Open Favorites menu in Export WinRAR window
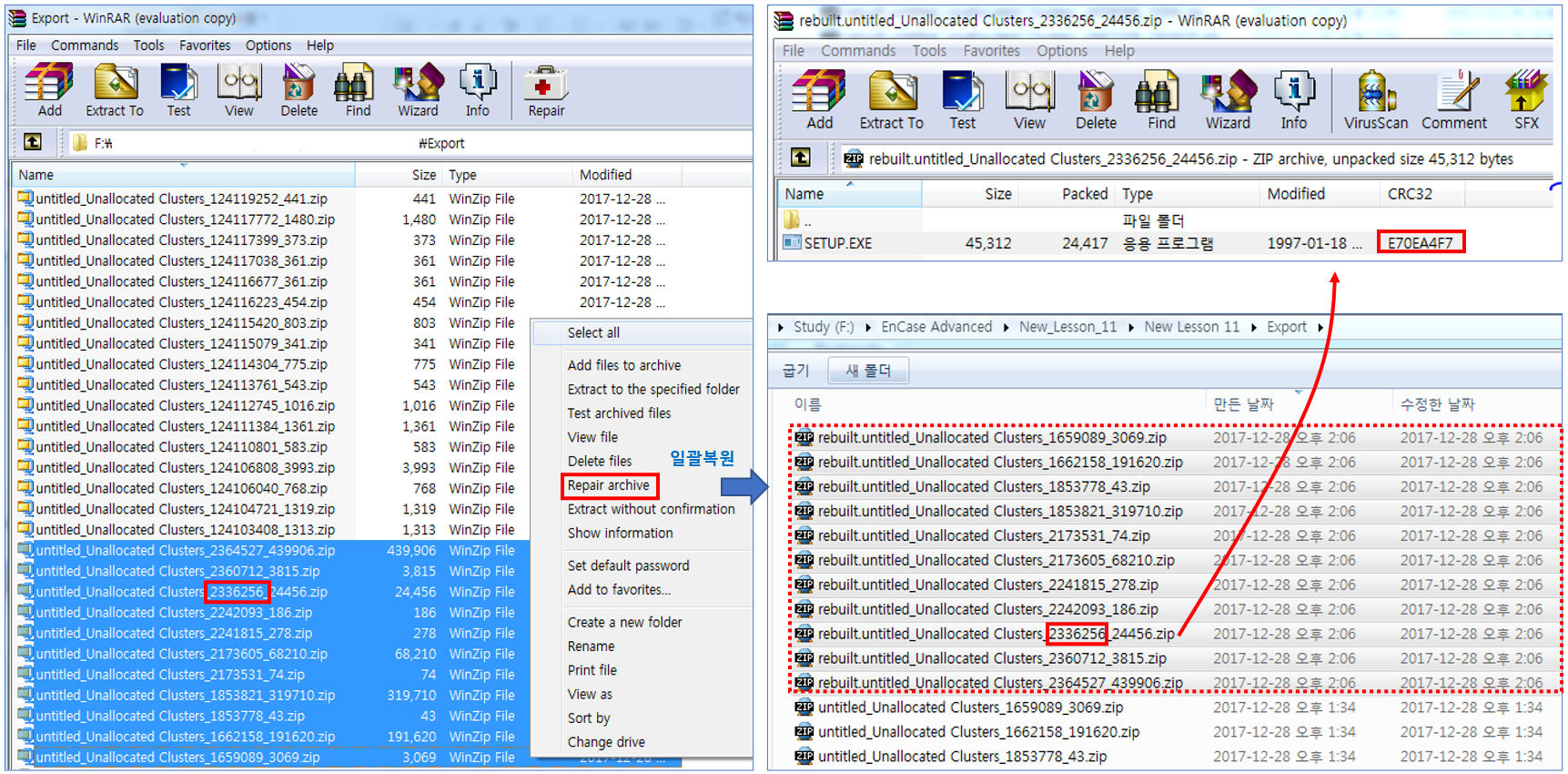1568x774 pixels. (x=205, y=45)
